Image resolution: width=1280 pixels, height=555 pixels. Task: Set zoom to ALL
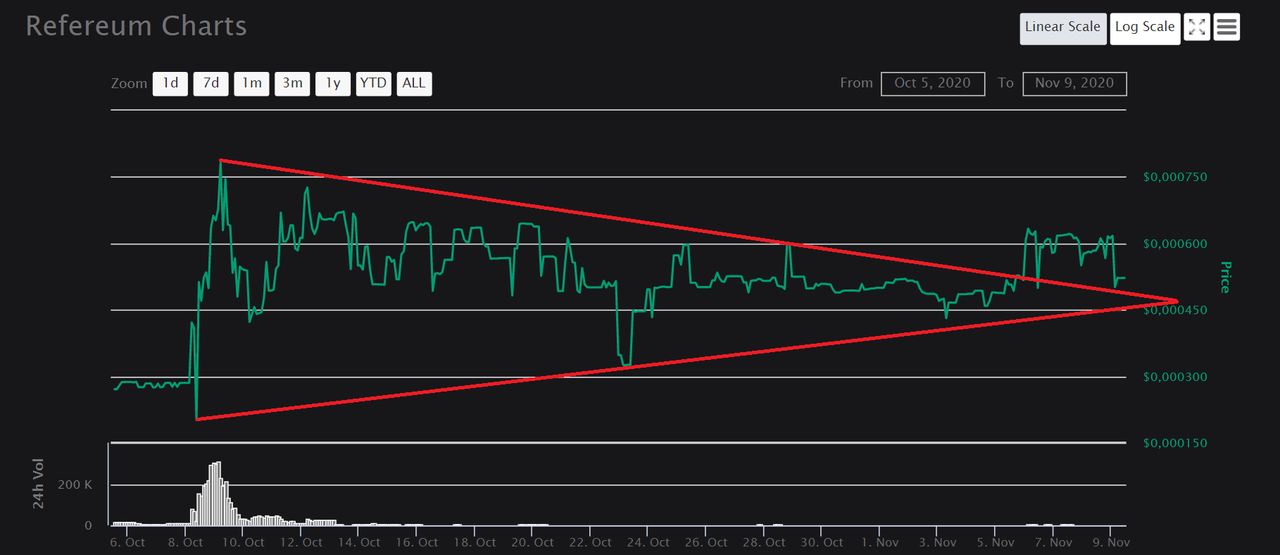click(414, 83)
